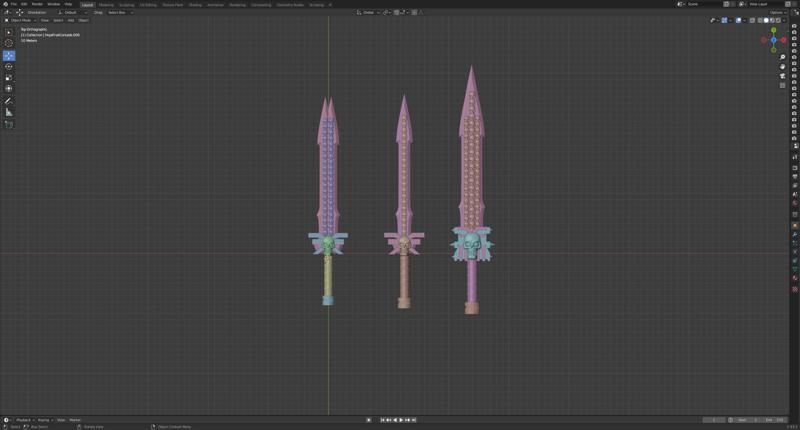Viewport: 800px width, 430px height.
Task: Open the viewport shading options arrow
Action: tap(785, 20)
